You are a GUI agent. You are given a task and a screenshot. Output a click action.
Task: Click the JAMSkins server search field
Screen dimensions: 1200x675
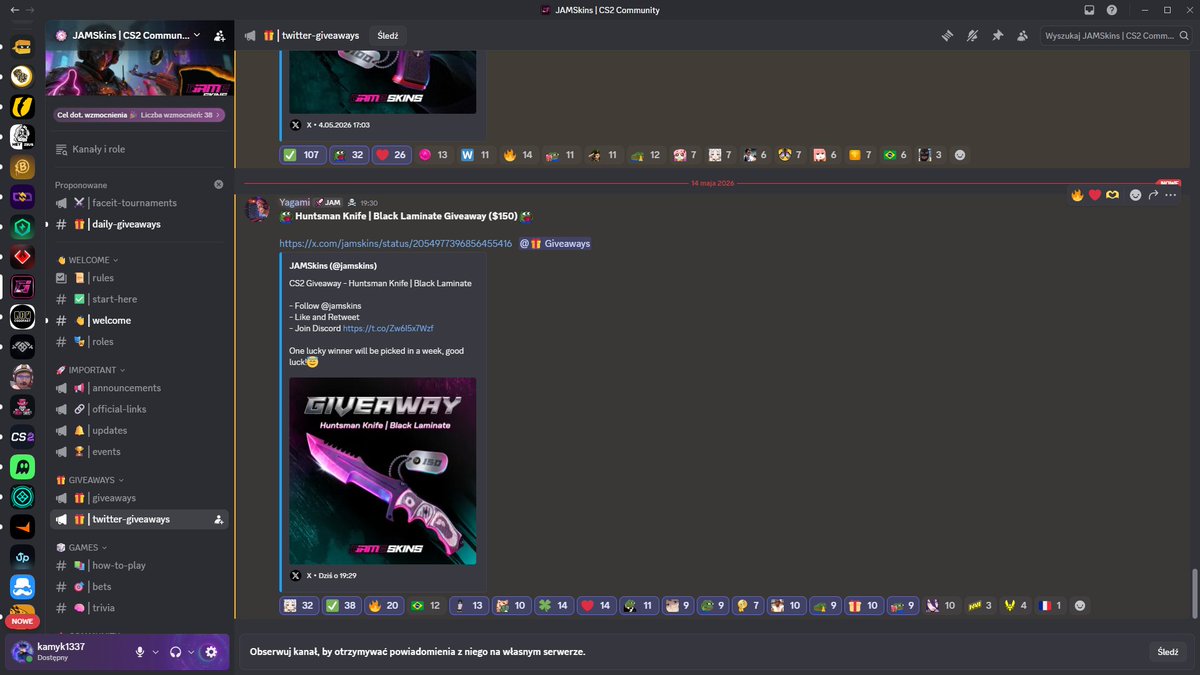(1115, 35)
